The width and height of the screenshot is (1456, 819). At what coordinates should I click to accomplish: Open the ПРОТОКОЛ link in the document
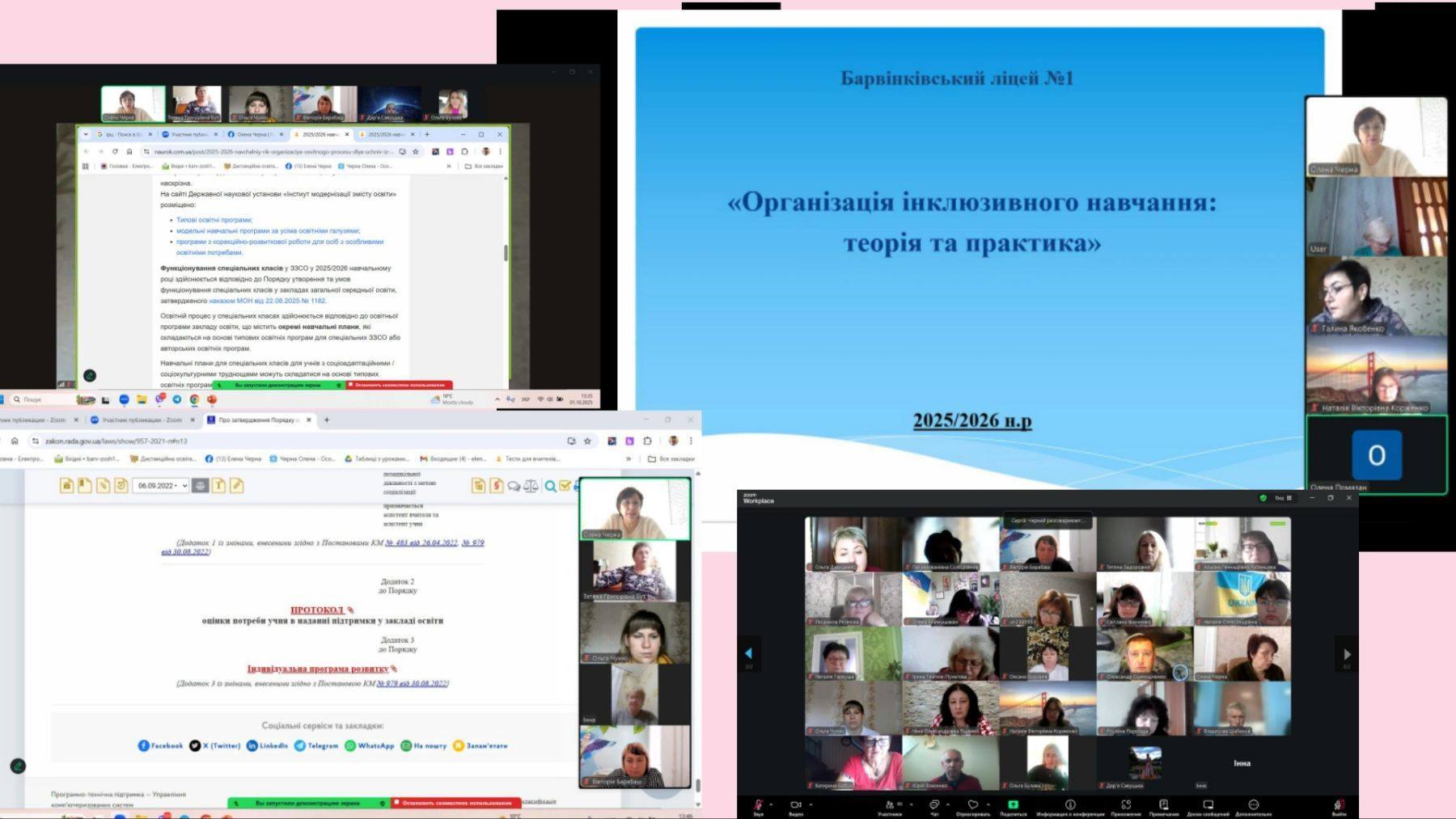coord(317,610)
